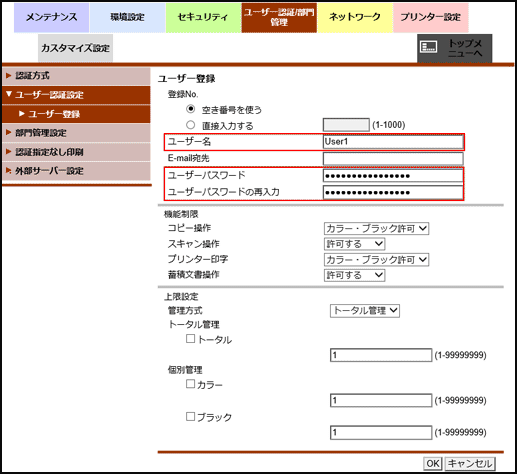517x474 pixels.
Task: Open the 管理方式 dropdown
Action: (365, 311)
